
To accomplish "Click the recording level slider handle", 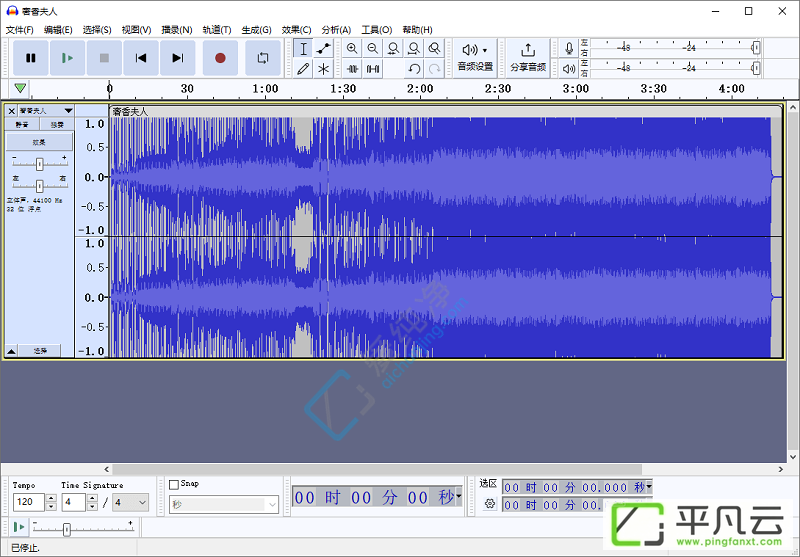I will coord(756,48).
